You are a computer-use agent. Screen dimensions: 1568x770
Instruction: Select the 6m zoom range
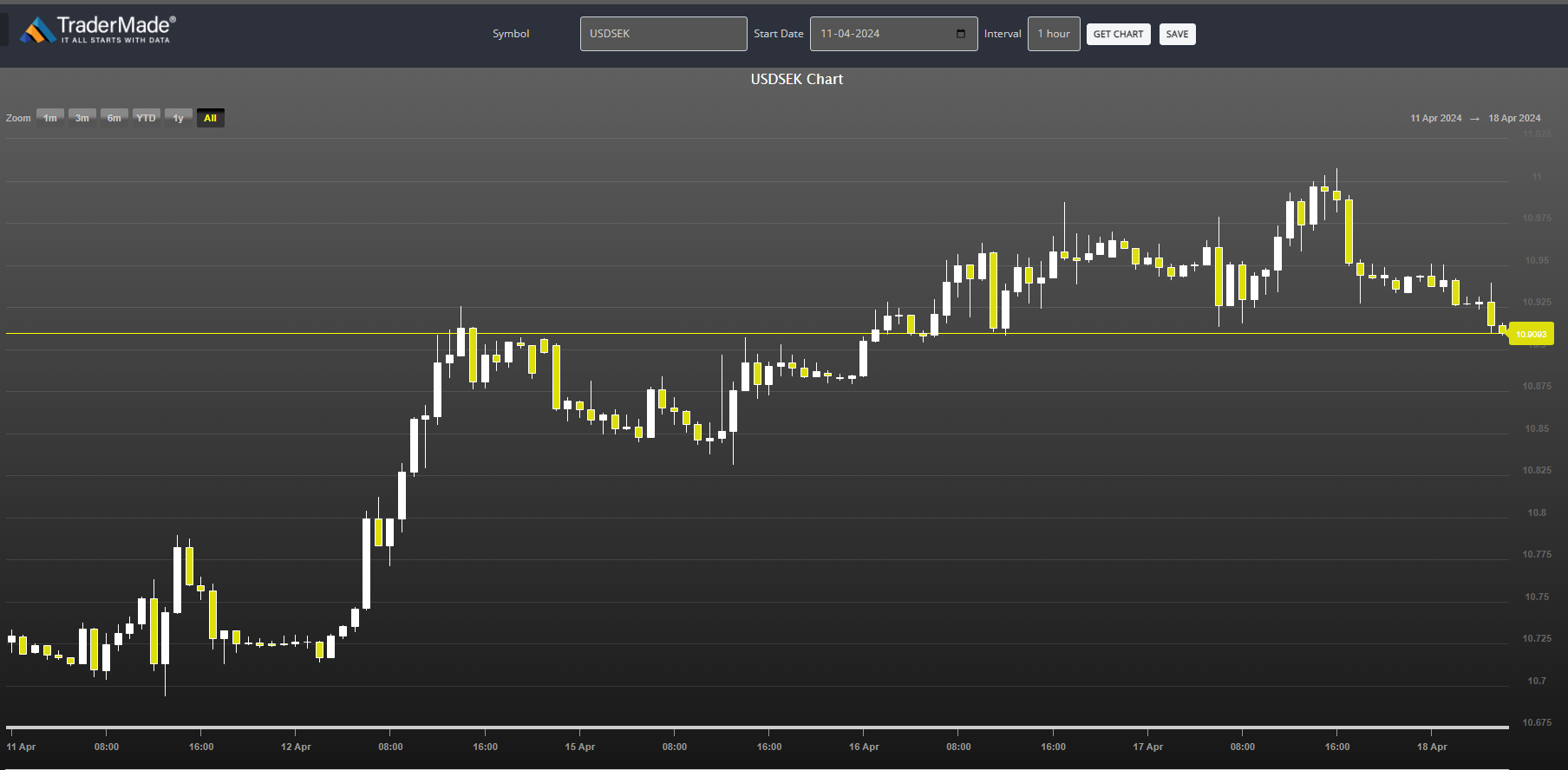[x=114, y=118]
